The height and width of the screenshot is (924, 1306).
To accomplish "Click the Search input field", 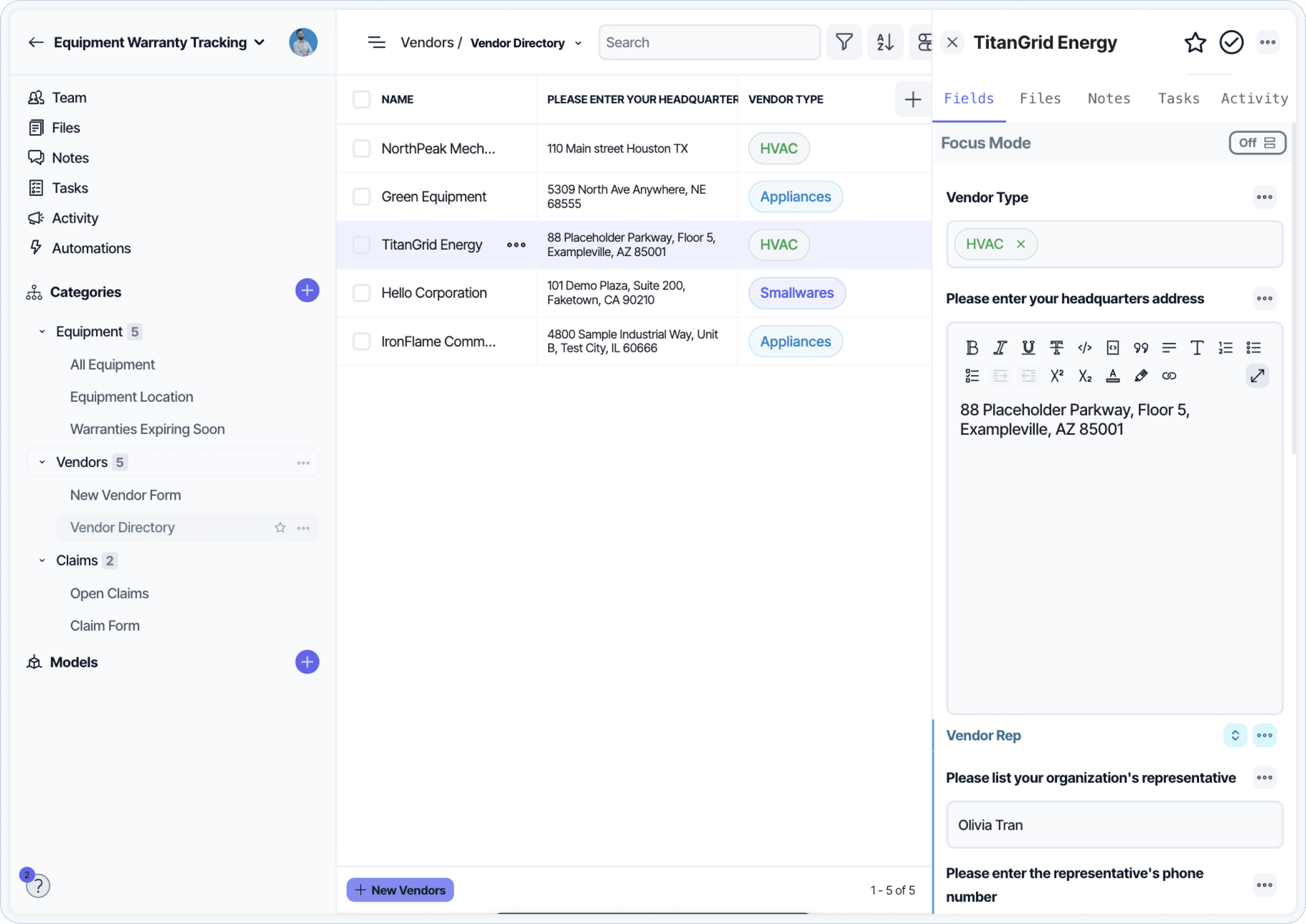I will tap(708, 42).
